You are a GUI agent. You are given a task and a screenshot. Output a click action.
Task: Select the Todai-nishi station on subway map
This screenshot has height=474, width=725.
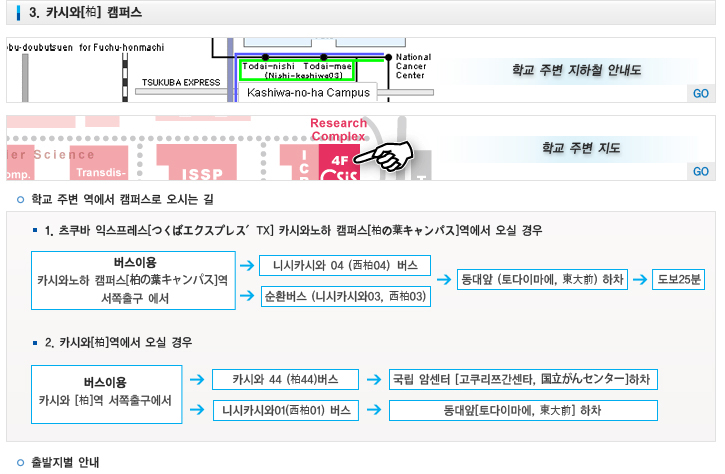pyautogui.click(x=263, y=65)
